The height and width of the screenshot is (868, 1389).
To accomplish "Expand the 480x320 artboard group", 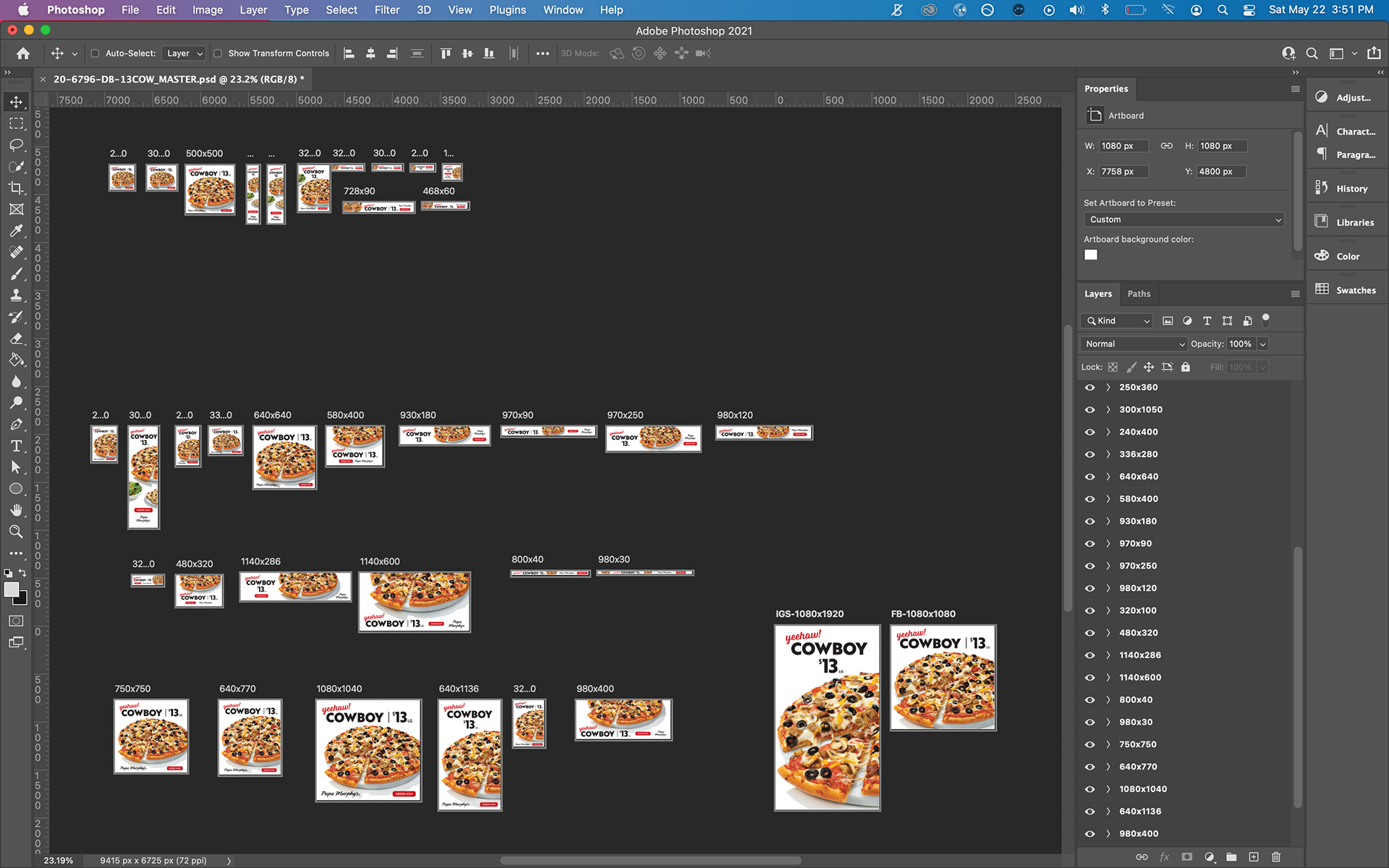I will tap(1108, 633).
